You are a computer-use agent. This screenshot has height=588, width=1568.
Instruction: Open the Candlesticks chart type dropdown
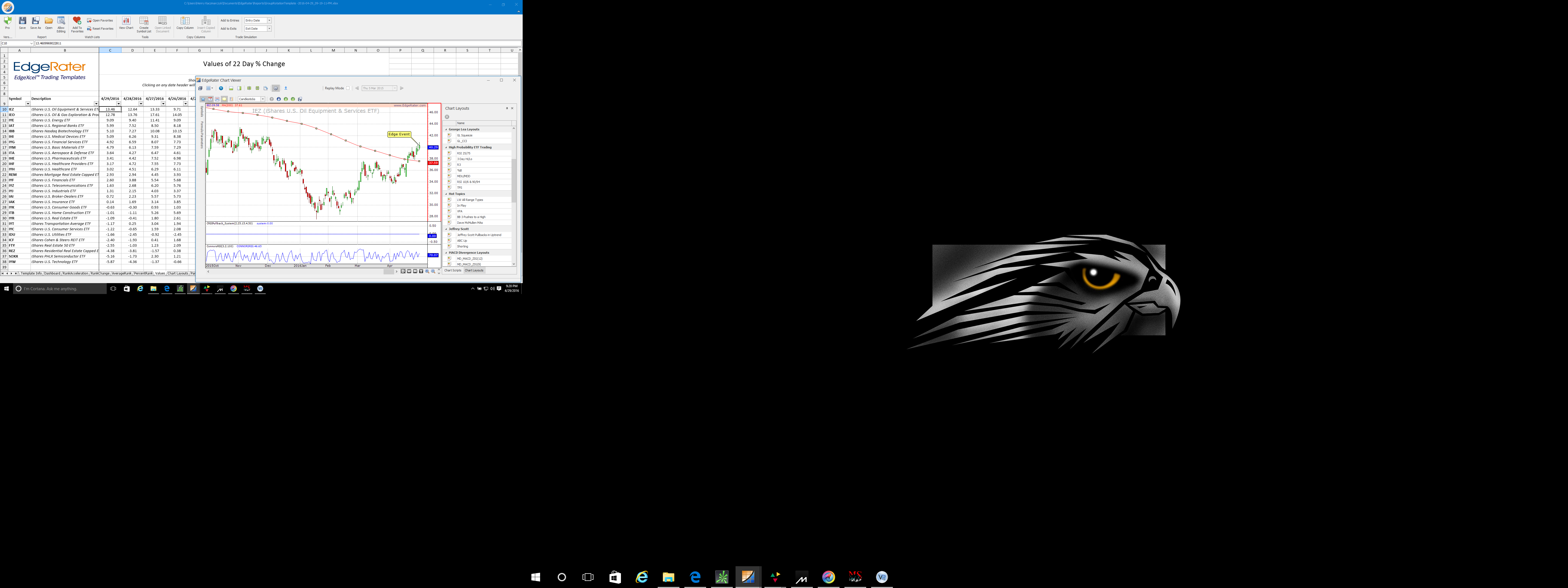pos(263,99)
